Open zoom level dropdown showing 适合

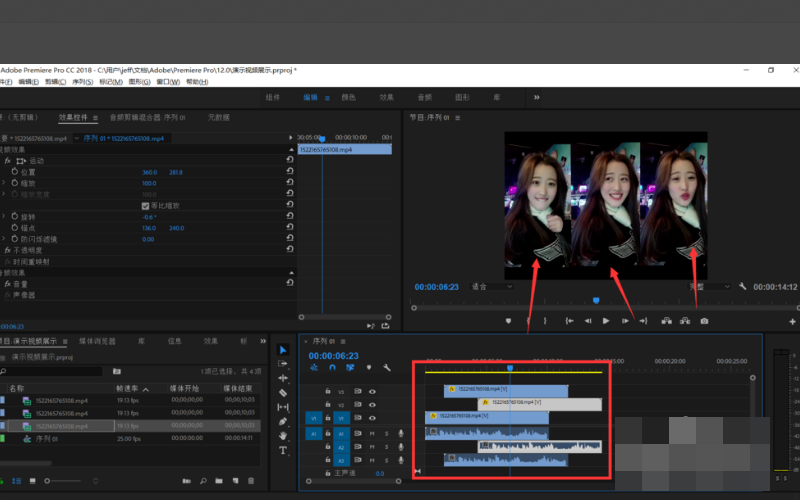pyautogui.click(x=491, y=287)
